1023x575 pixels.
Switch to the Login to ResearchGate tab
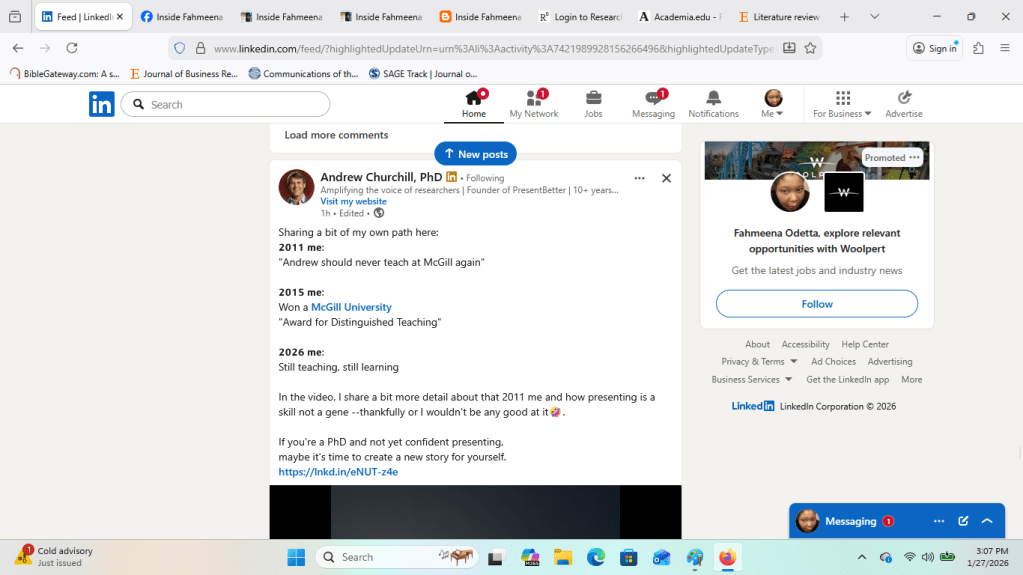[x=581, y=17]
